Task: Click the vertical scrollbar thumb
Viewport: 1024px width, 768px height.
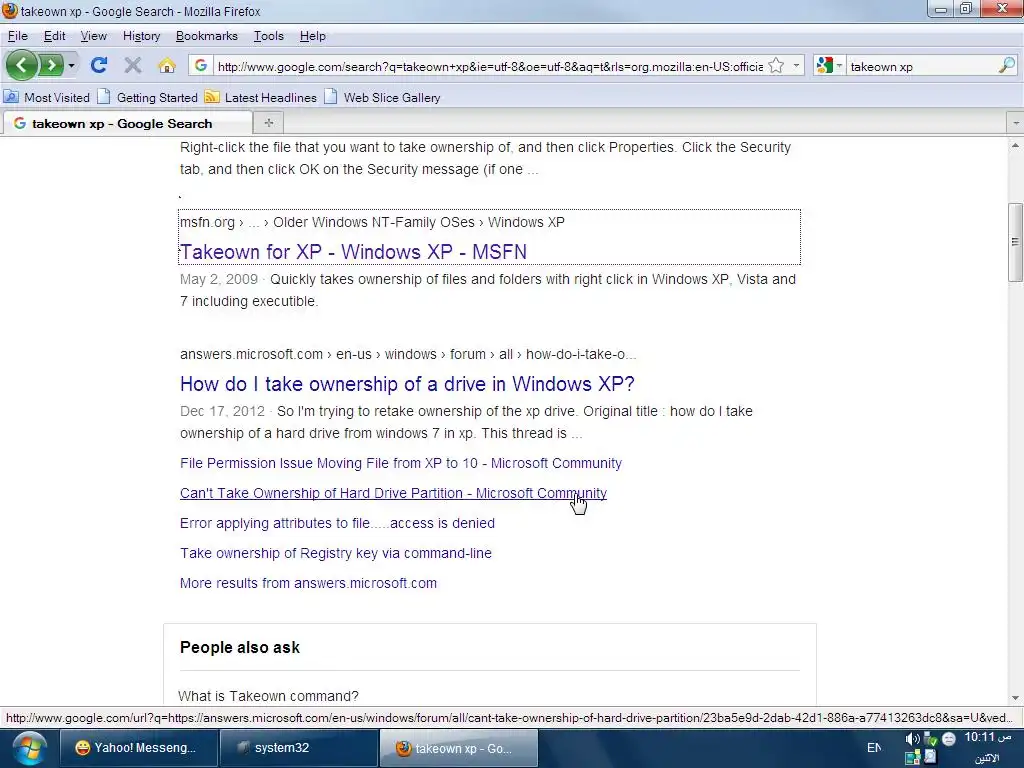Action: (x=1015, y=242)
